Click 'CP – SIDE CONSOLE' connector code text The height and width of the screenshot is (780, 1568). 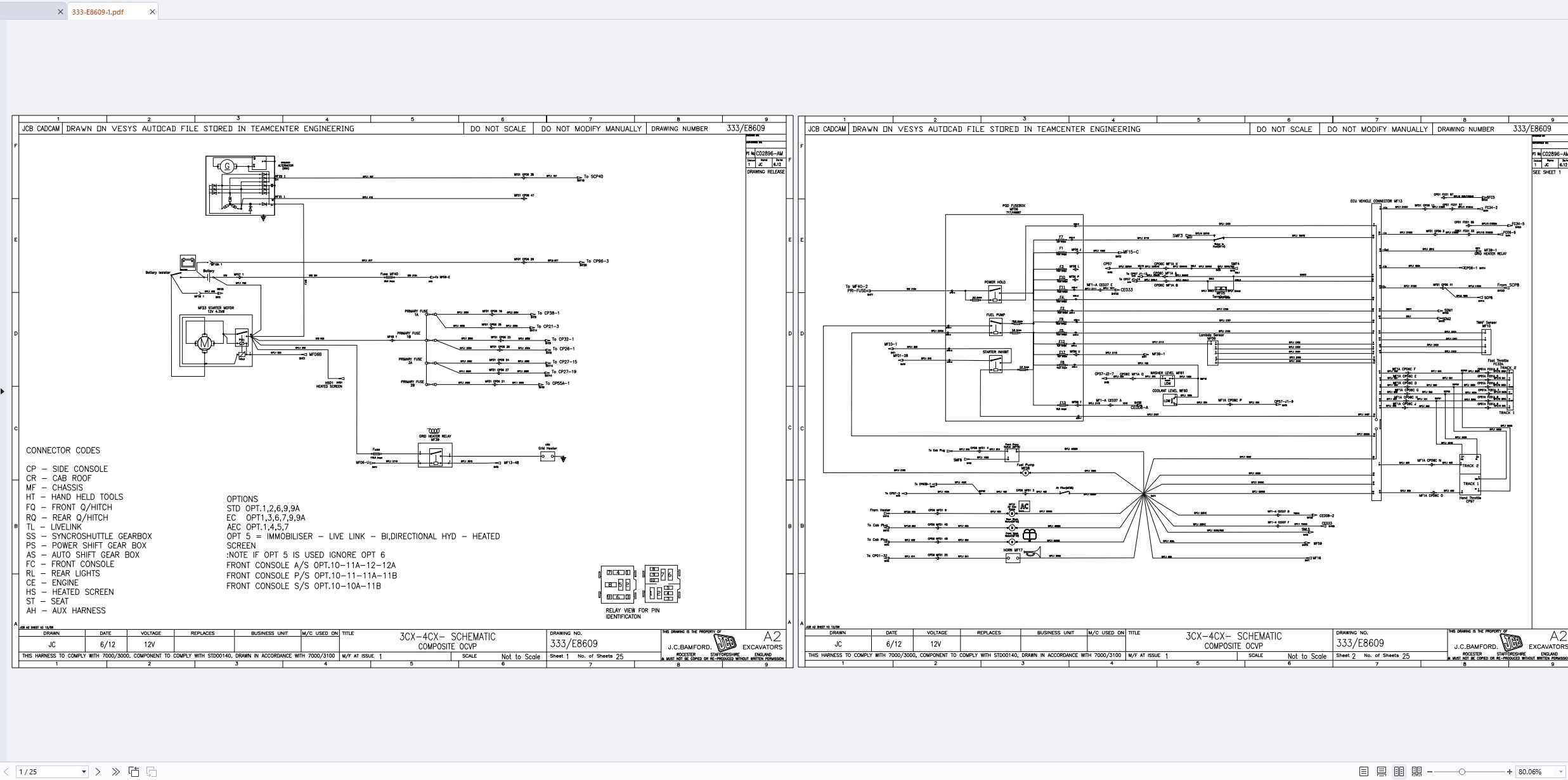(x=67, y=469)
